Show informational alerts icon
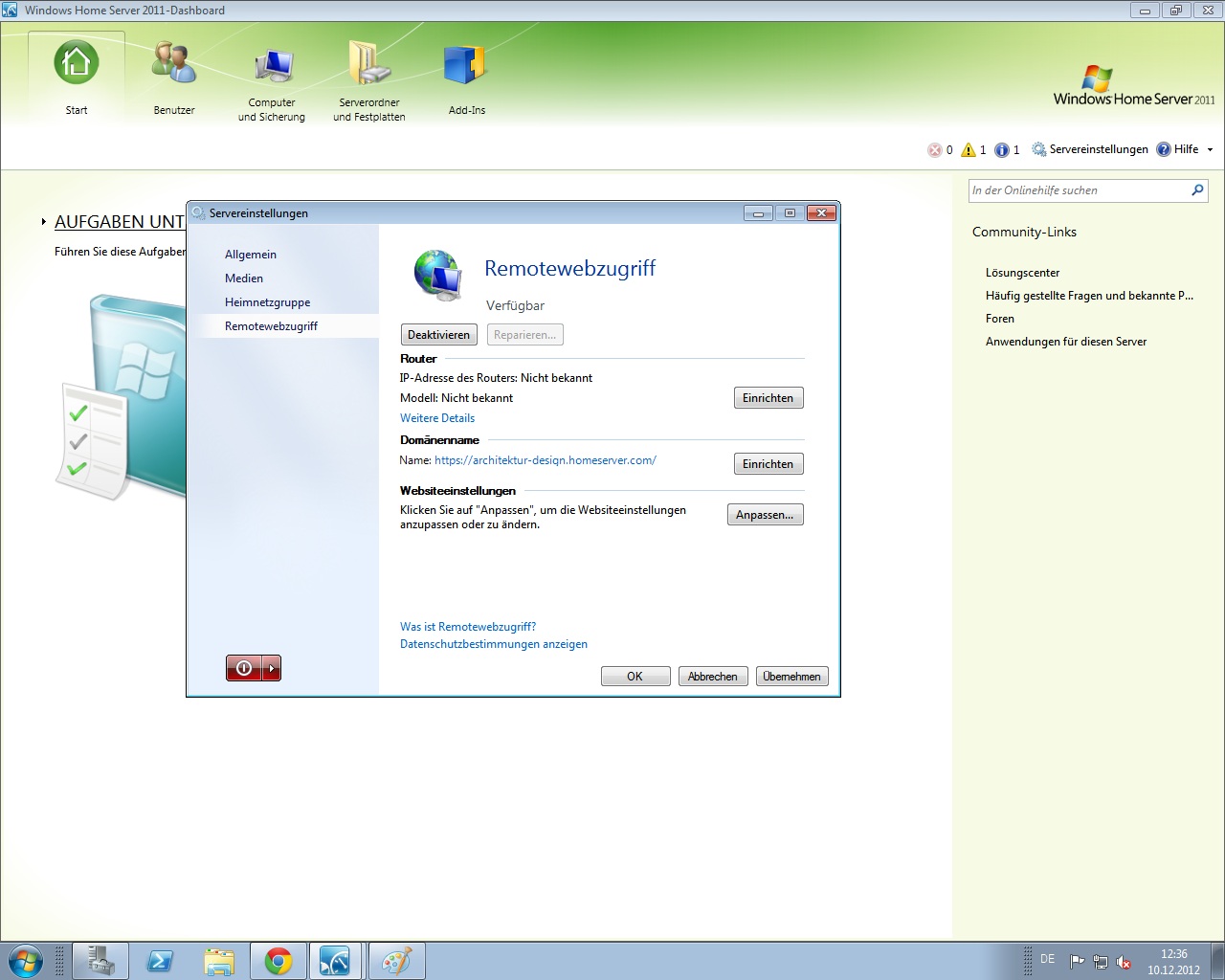 pos(1002,149)
